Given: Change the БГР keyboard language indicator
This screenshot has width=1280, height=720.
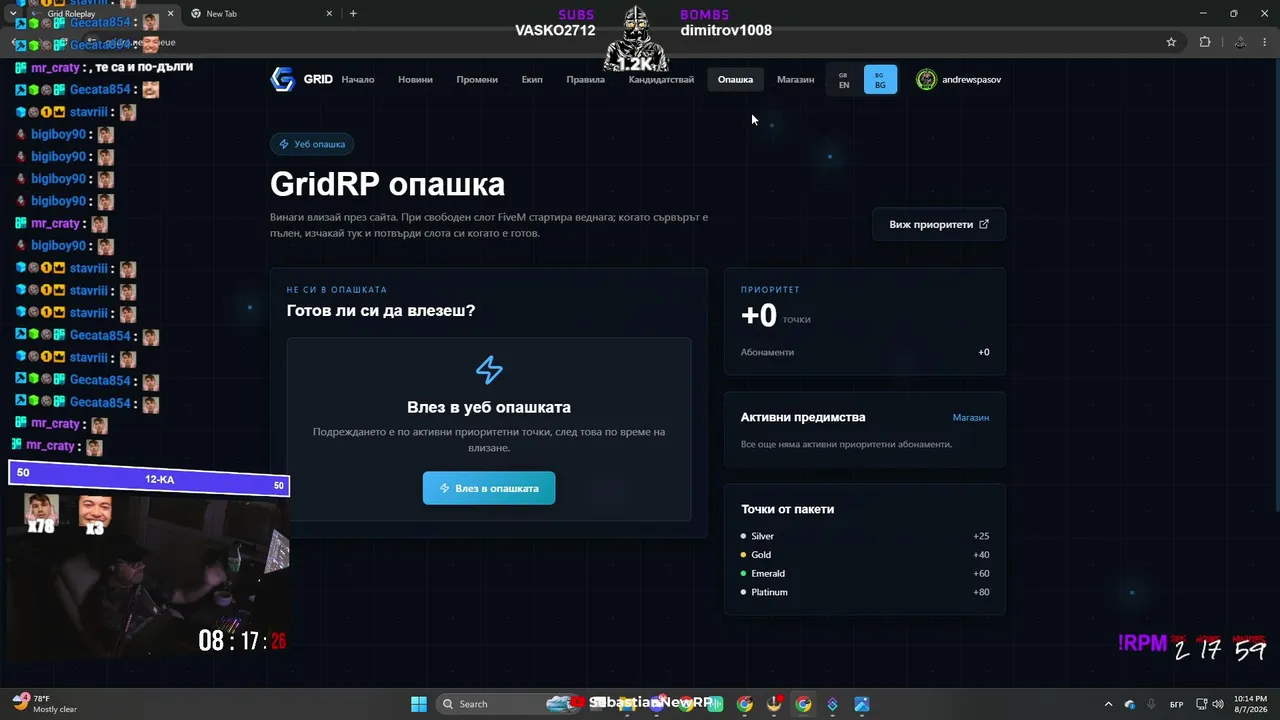Looking at the screenshot, I should [1177, 704].
